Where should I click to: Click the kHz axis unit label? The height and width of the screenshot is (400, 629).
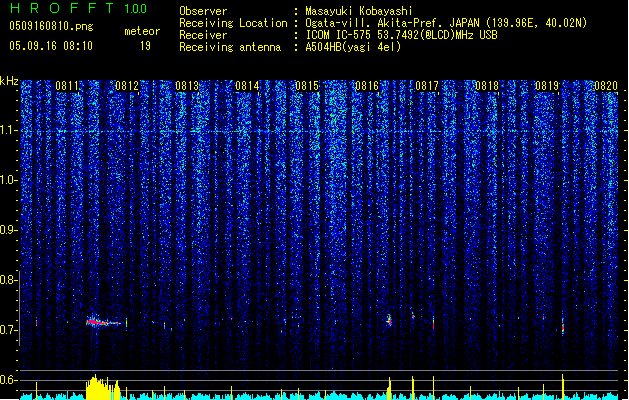pos(9,81)
